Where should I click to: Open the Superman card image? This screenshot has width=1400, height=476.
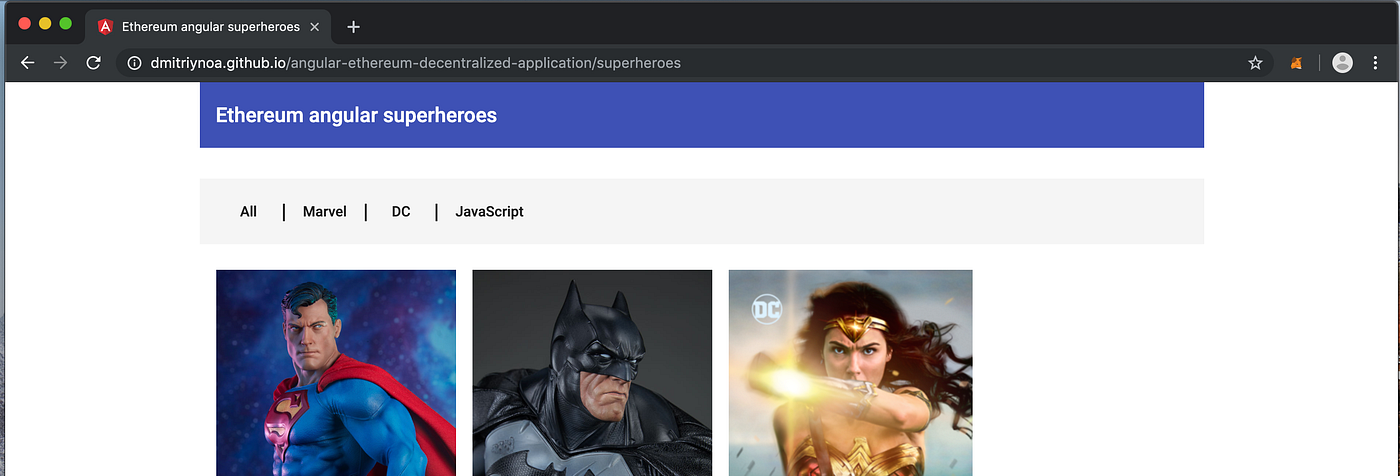336,373
